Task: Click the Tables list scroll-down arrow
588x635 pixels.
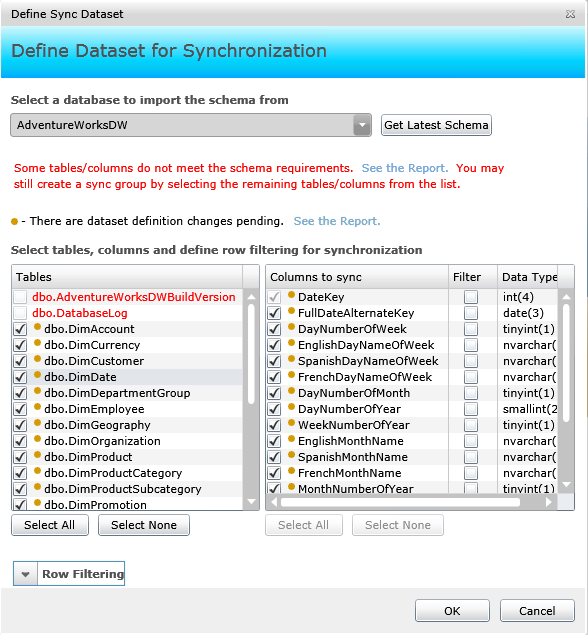Action: (x=251, y=502)
